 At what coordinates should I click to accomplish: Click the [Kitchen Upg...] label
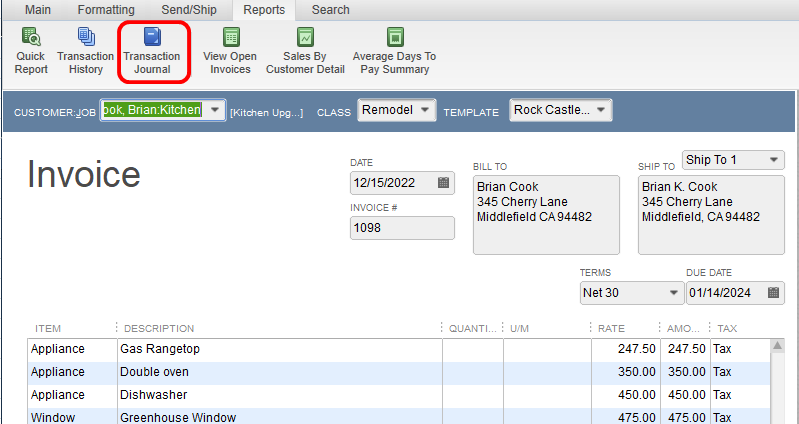tap(267, 113)
